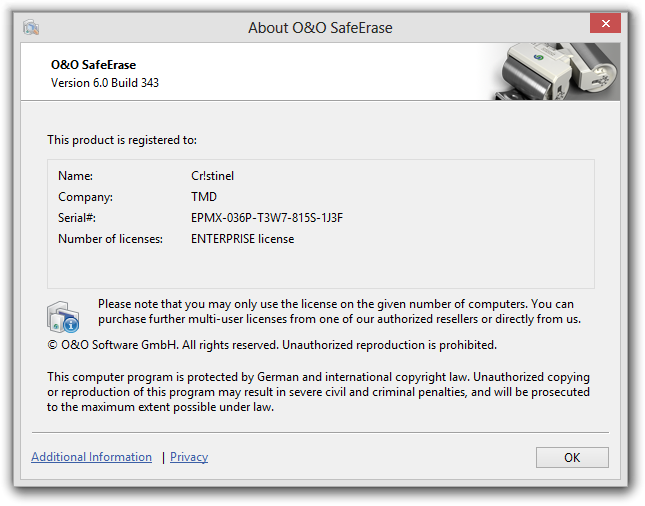Click the 'Name:' label
The image size is (645, 506).
75,176
